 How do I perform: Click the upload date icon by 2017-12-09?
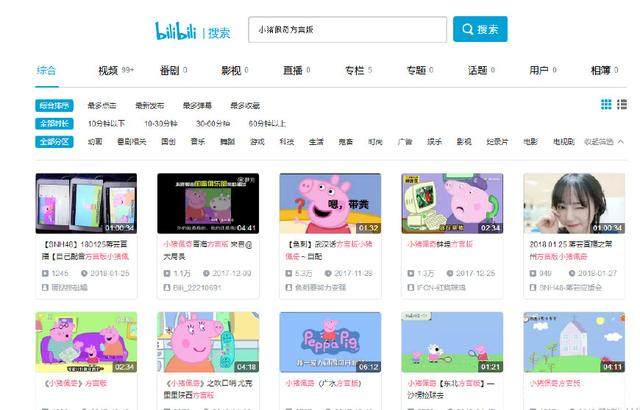[205, 273]
